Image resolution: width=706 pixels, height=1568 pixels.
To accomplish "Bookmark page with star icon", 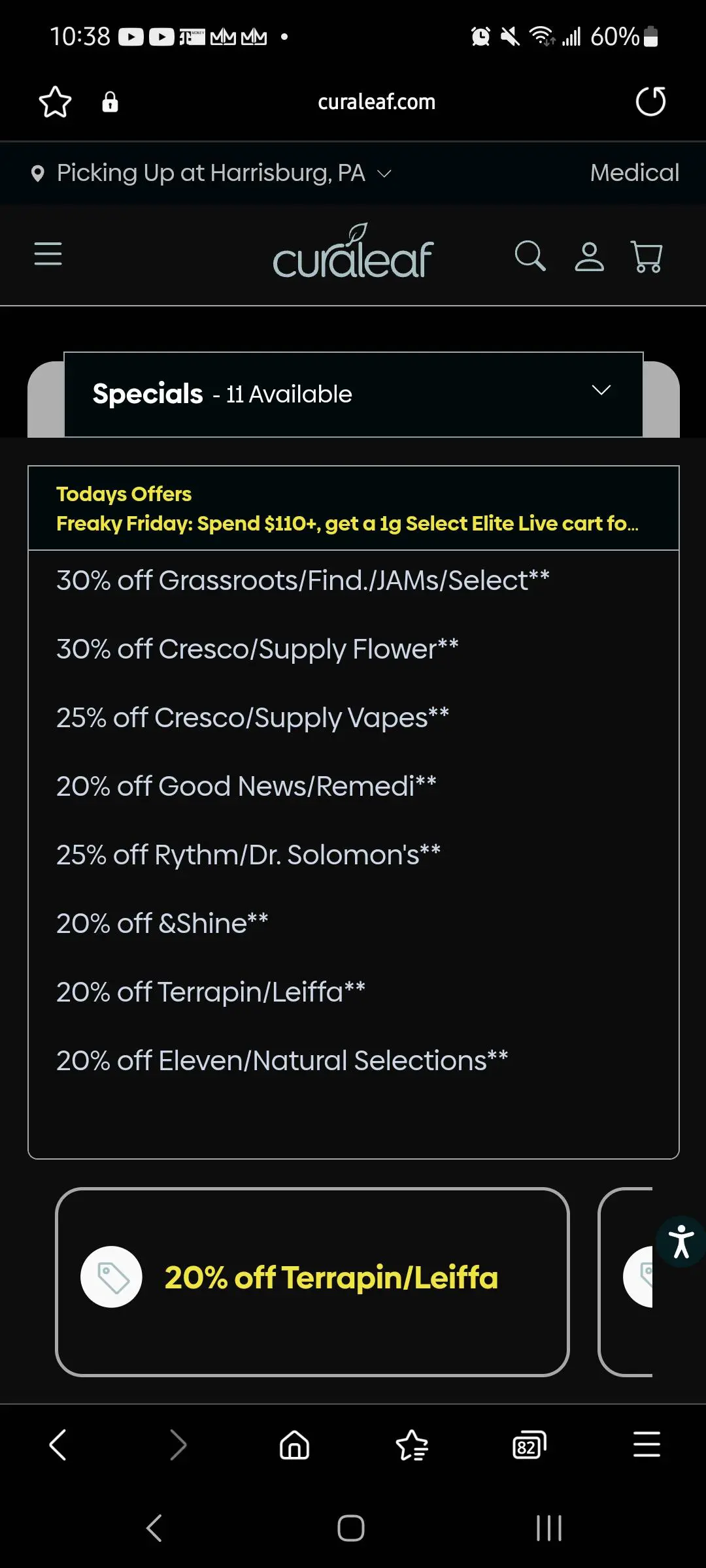I will pyautogui.click(x=55, y=102).
